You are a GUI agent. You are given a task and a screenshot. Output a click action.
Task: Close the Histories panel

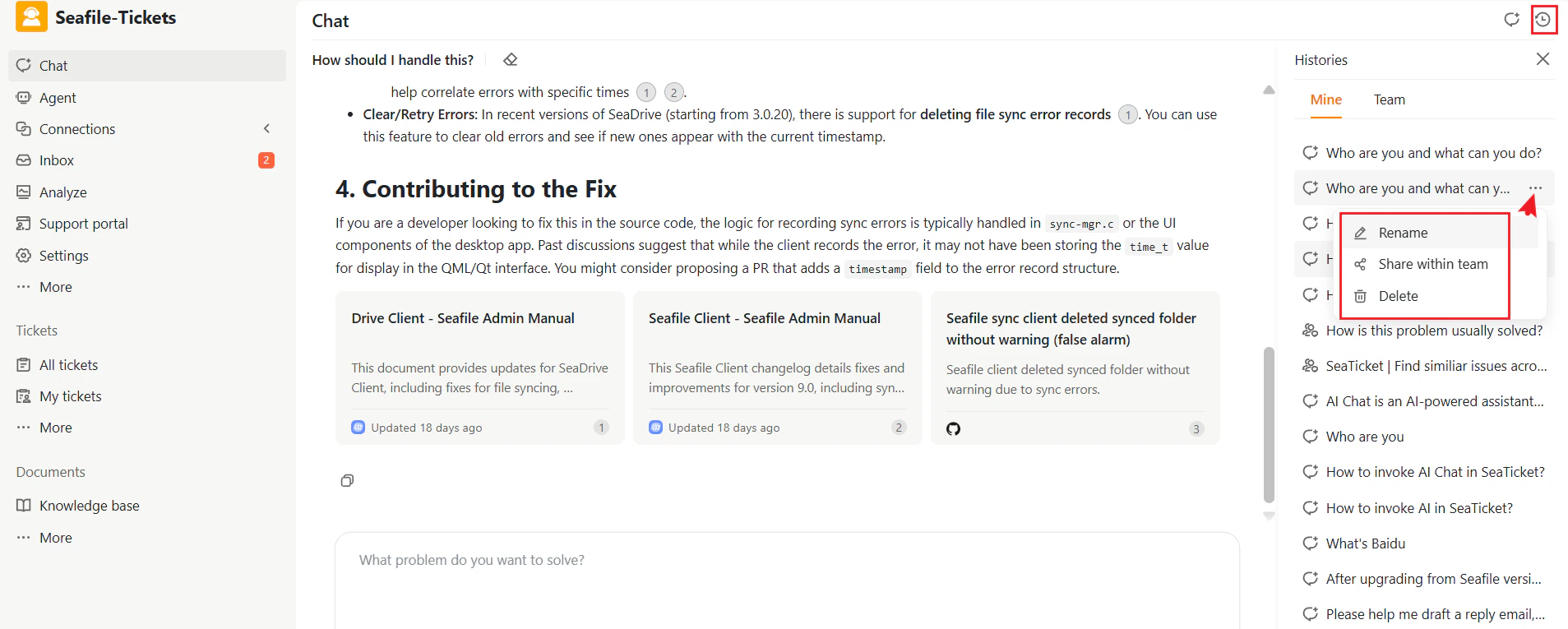pyautogui.click(x=1543, y=59)
